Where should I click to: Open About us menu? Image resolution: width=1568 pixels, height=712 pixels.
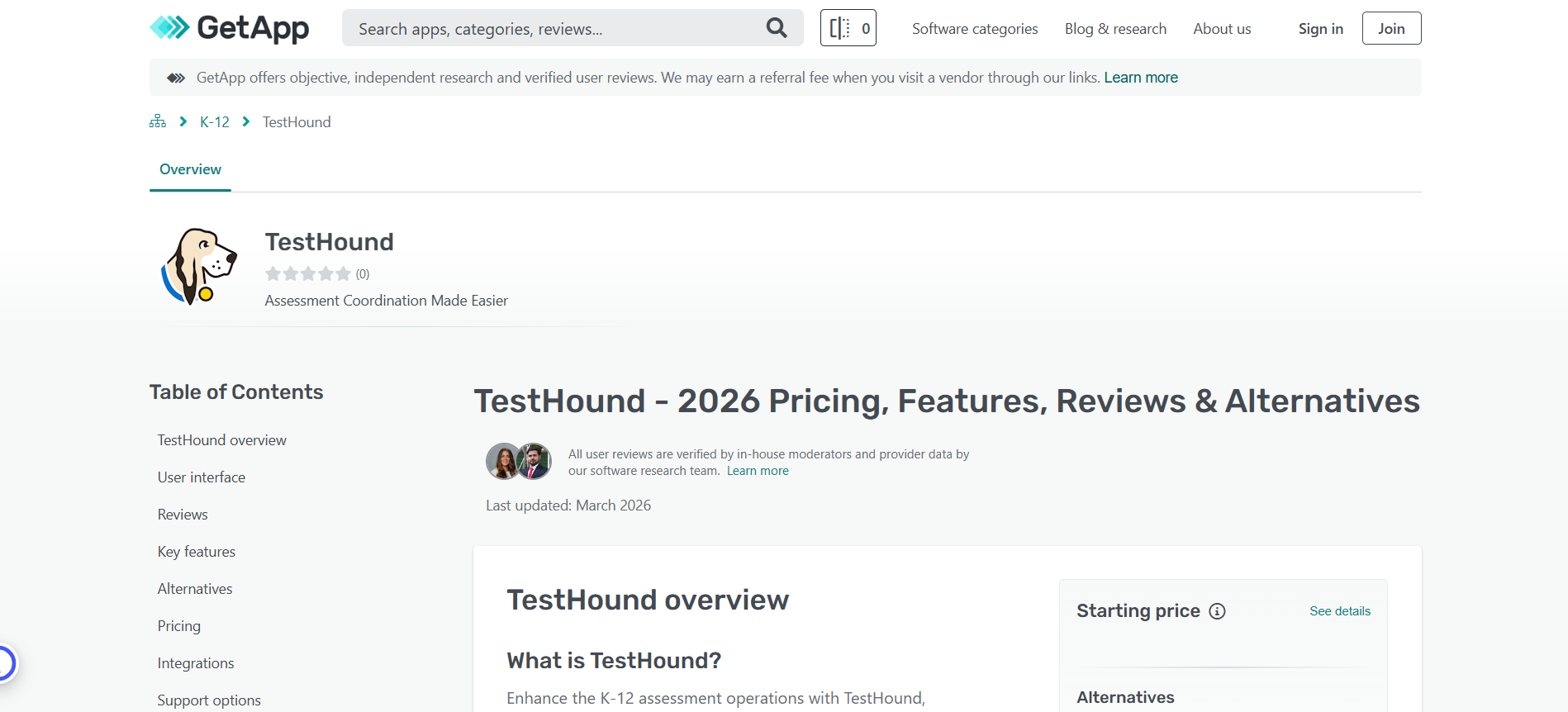[1222, 29]
